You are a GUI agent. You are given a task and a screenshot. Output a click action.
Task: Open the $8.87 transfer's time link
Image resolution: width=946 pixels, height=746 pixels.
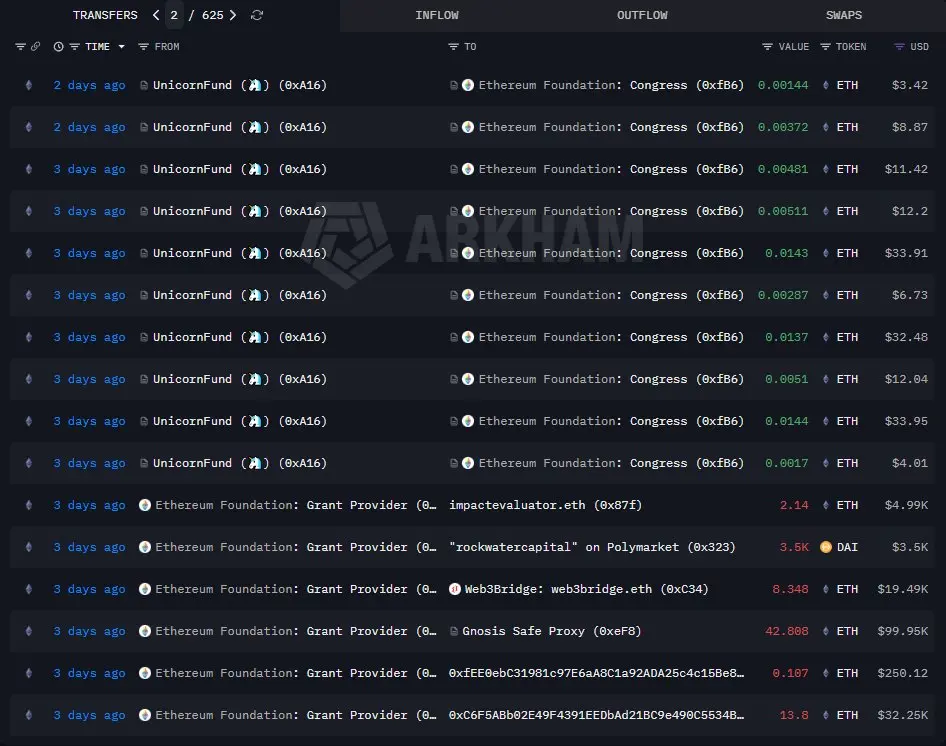(x=89, y=127)
